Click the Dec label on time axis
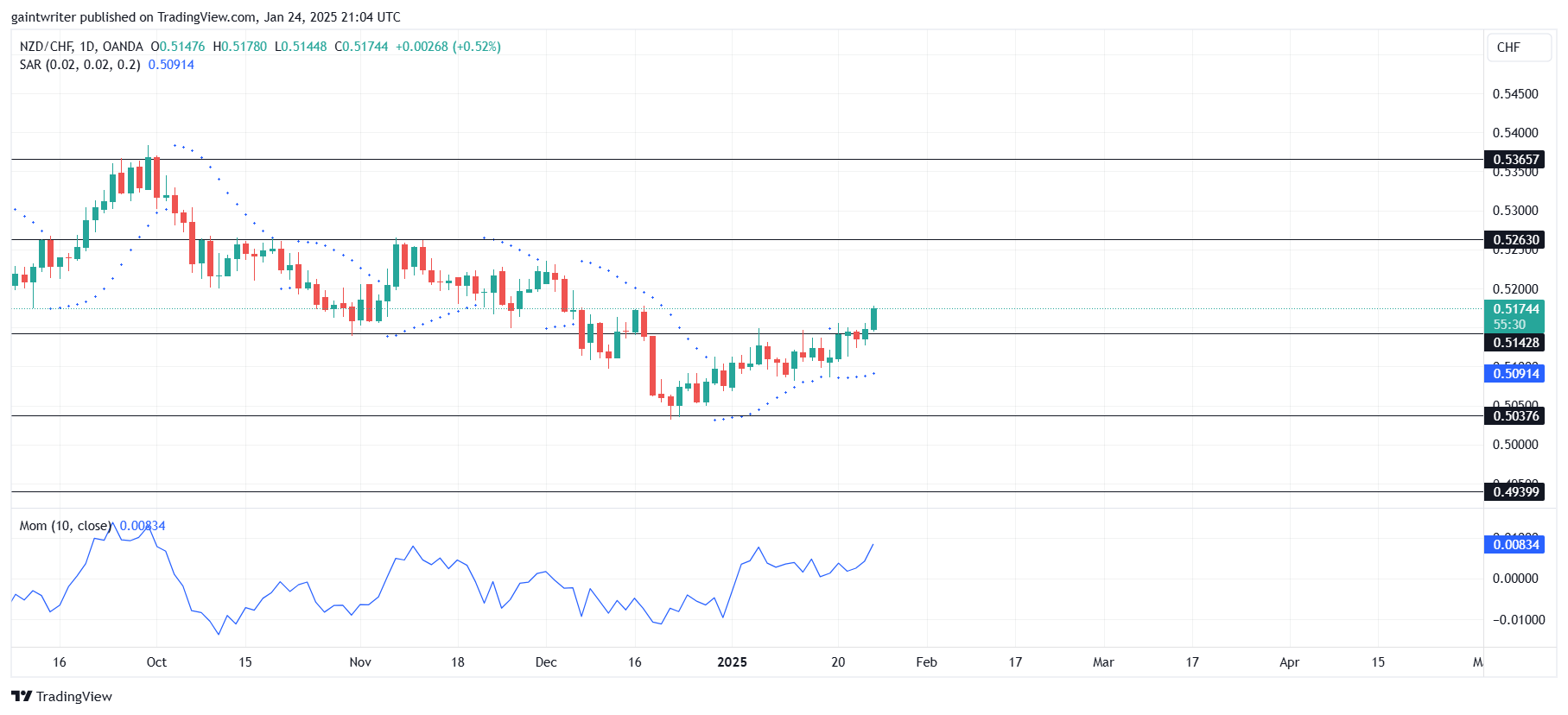The height and width of the screenshot is (715, 1568). [x=546, y=662]
